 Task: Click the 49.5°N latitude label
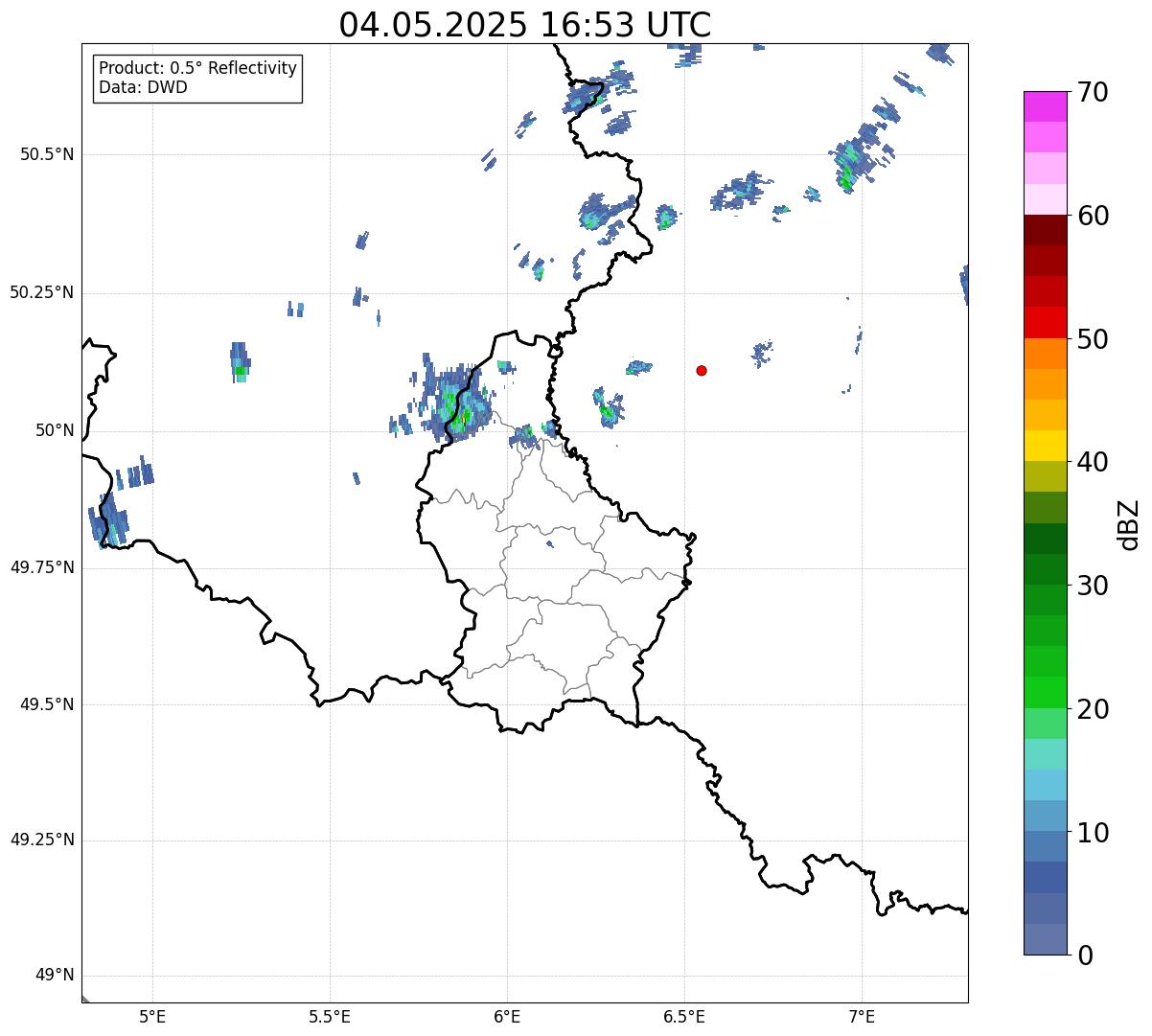(47, 704)
